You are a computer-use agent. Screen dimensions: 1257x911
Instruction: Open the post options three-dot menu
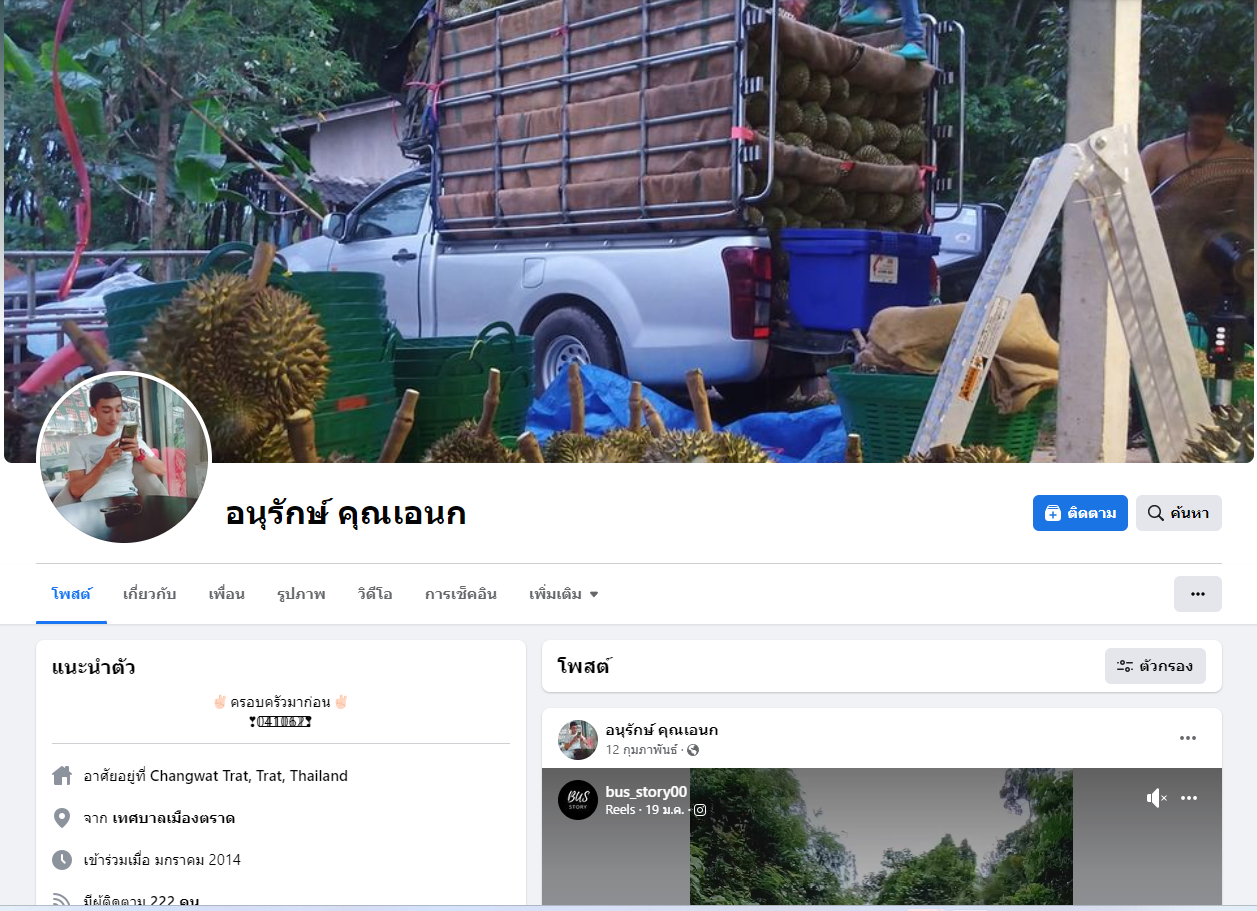[x=1188, y=739]
